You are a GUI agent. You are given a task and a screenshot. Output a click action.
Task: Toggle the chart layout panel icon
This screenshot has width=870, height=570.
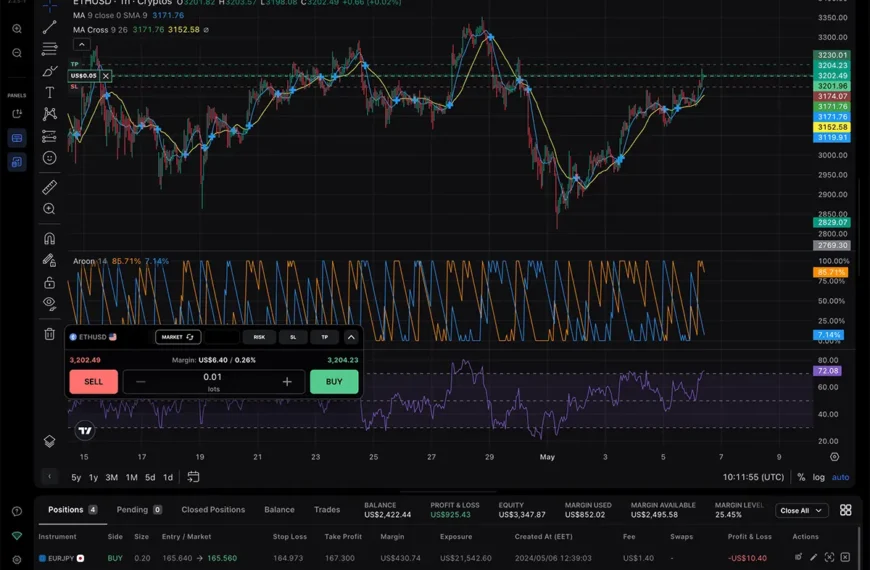coord(17,162)
